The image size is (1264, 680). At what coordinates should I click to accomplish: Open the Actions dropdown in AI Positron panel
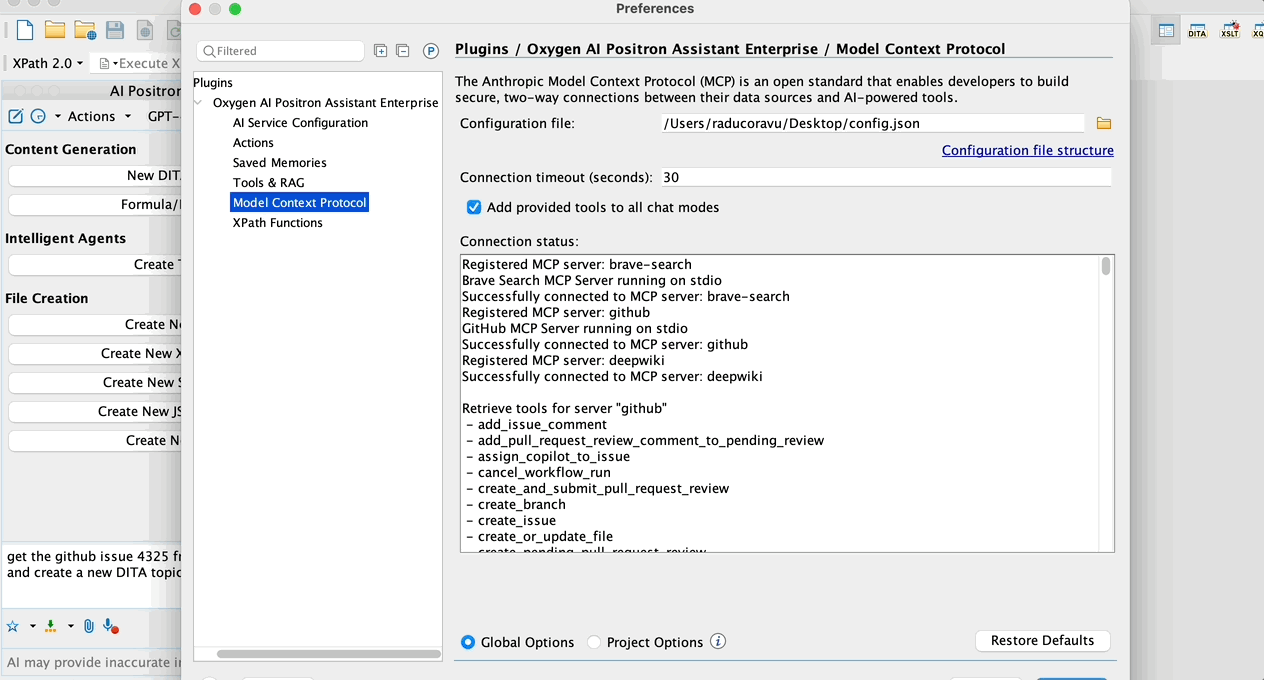tap(99, 116)
